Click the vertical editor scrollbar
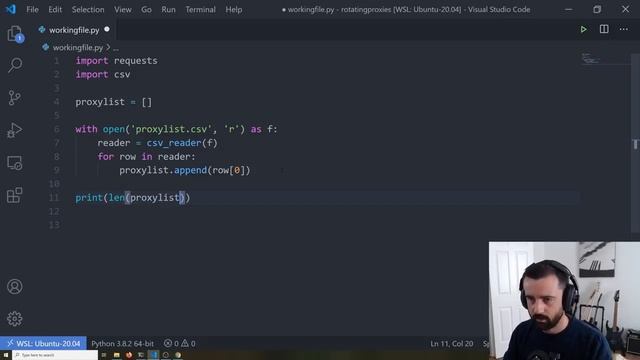Viewport: 640px width, 360px height. coord(635,143)
